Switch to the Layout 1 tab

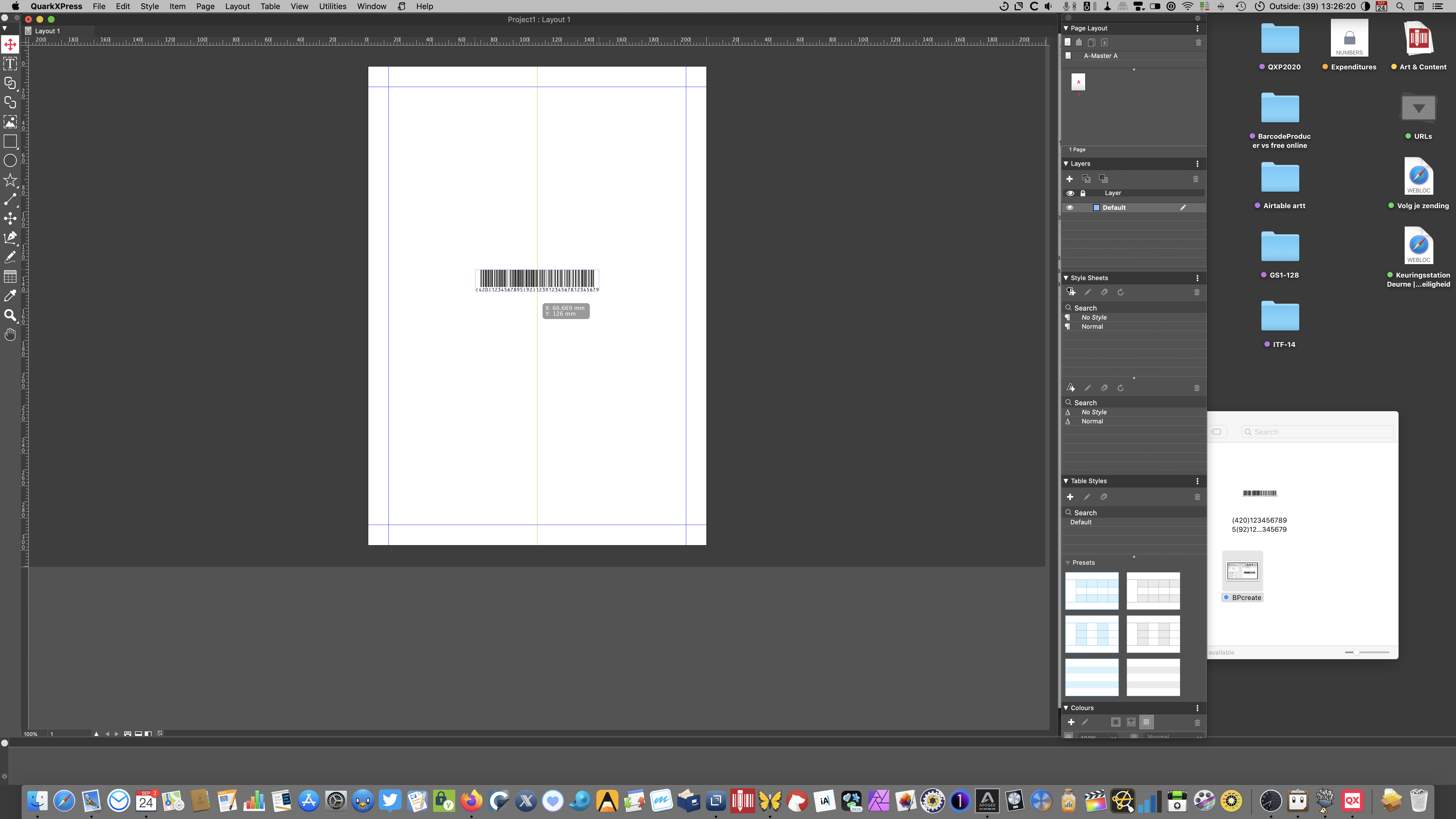pyautogui.click(x=47, y=31)
